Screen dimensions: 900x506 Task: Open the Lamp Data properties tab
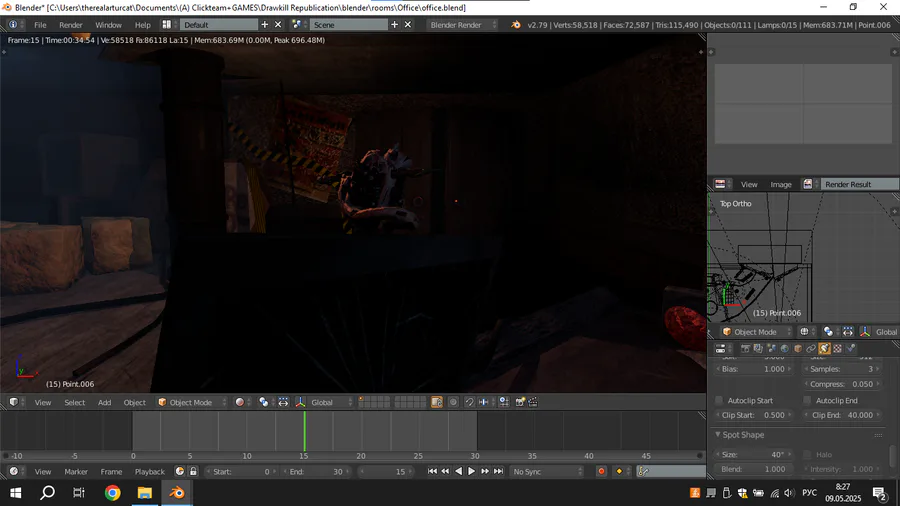click(x=824, y=348)
